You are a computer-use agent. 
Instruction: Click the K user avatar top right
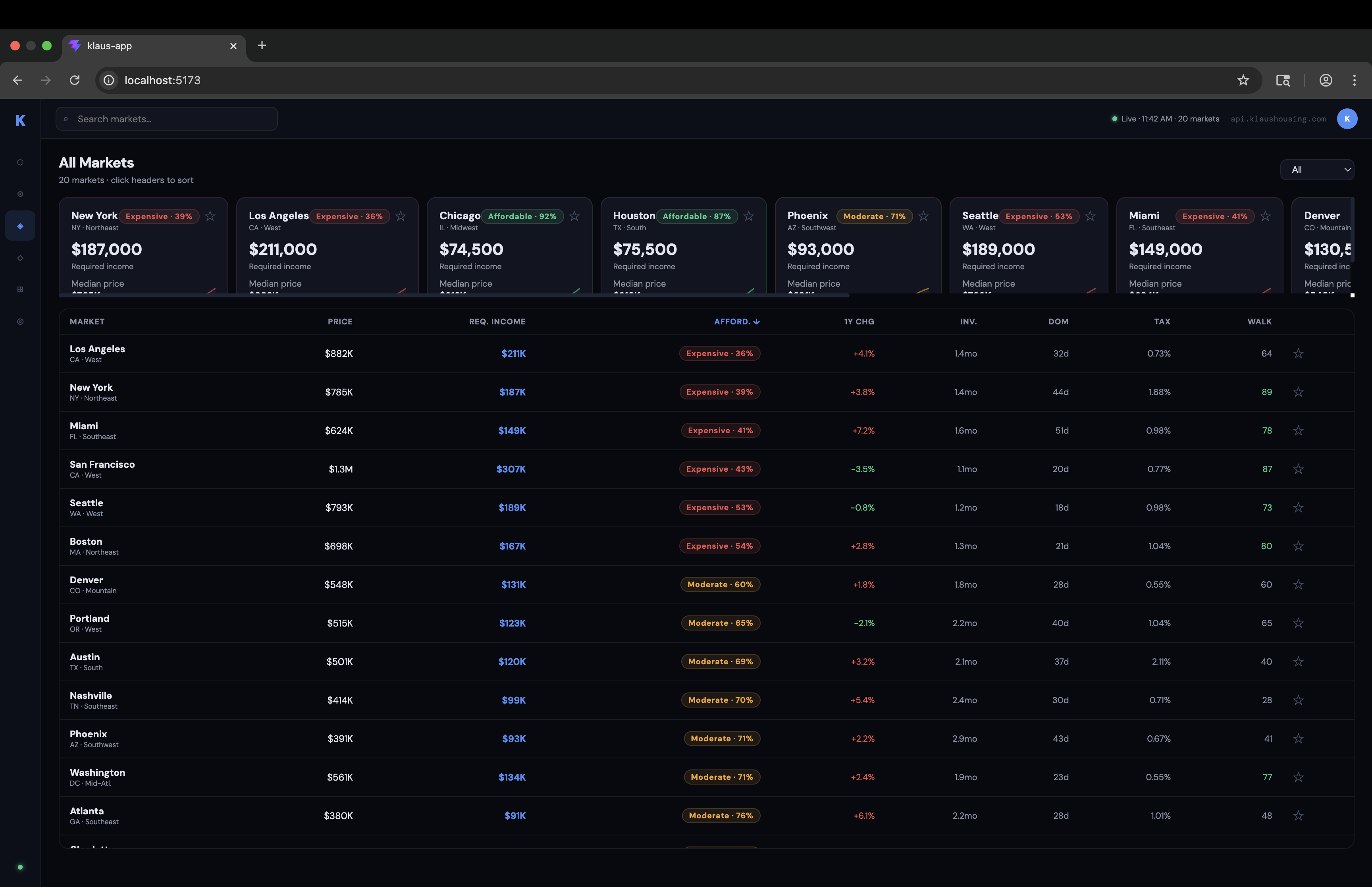click(x=1347, y=119)
